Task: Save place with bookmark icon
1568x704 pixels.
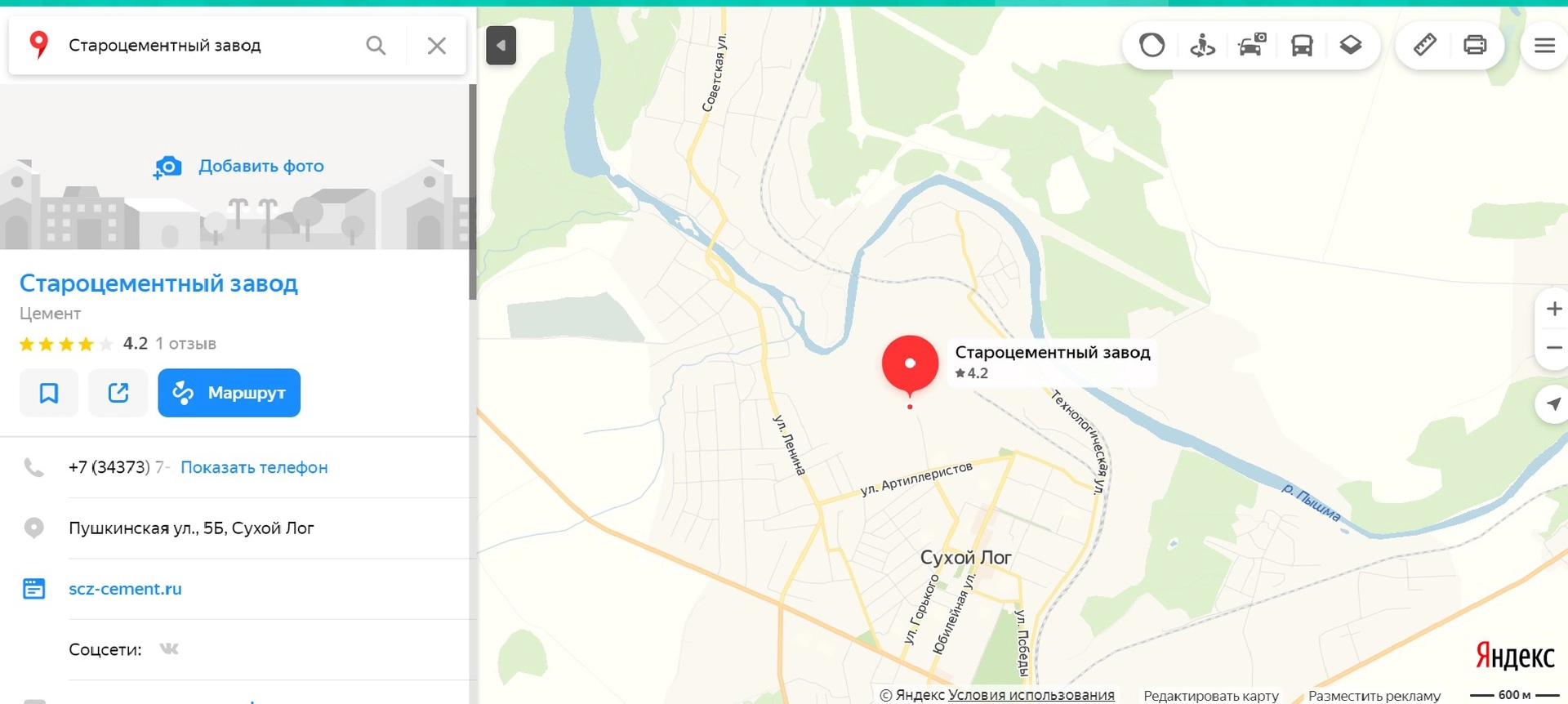Action: point(49,393)
